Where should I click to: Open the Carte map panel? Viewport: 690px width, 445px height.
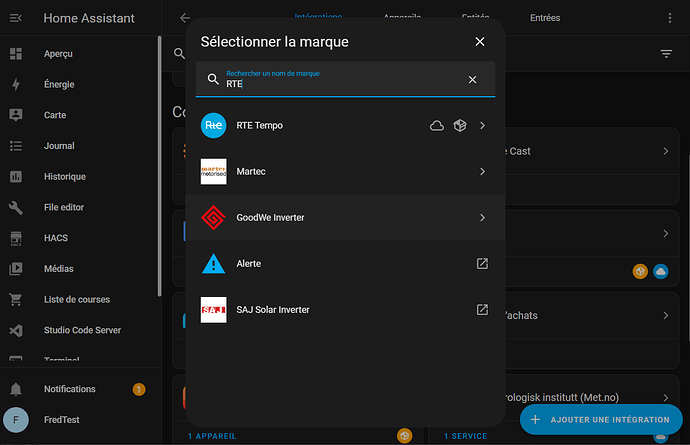tap(81, 115)
